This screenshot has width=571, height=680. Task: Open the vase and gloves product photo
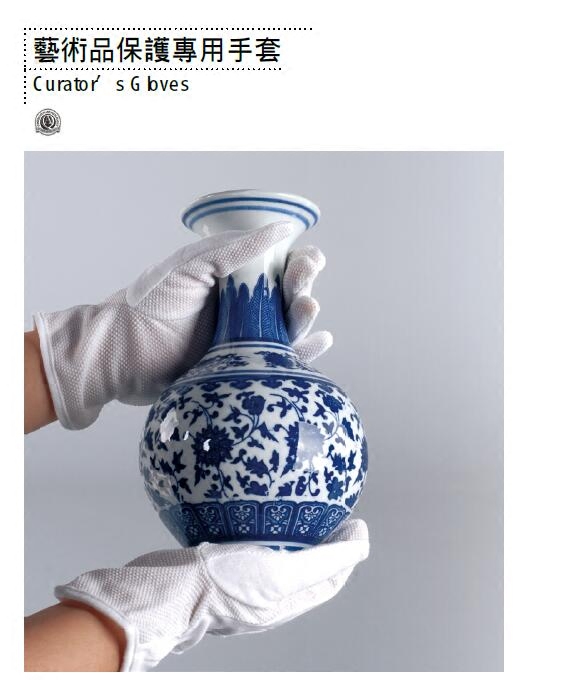pos(264,411)
